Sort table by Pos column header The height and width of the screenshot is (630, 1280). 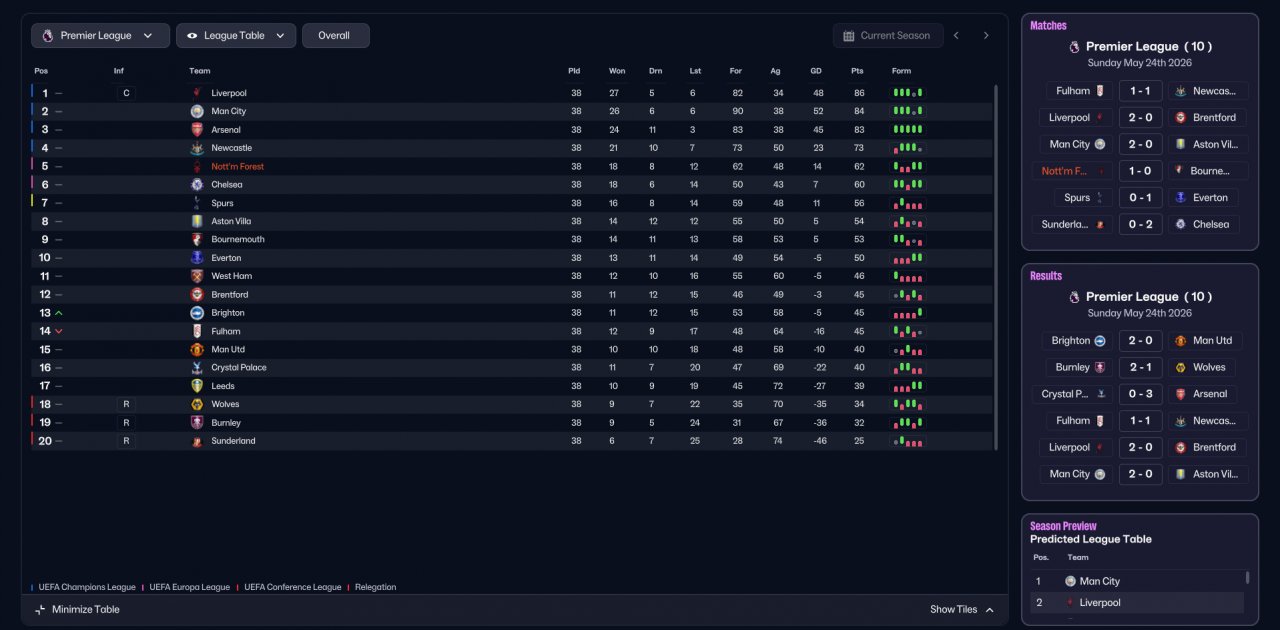click(41, 71)
